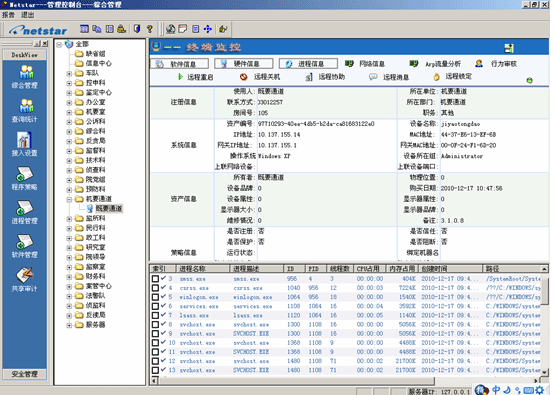Expand the 技术科 folder node
This screenshot has width=554, height=395.
click(x=69, y=161)
